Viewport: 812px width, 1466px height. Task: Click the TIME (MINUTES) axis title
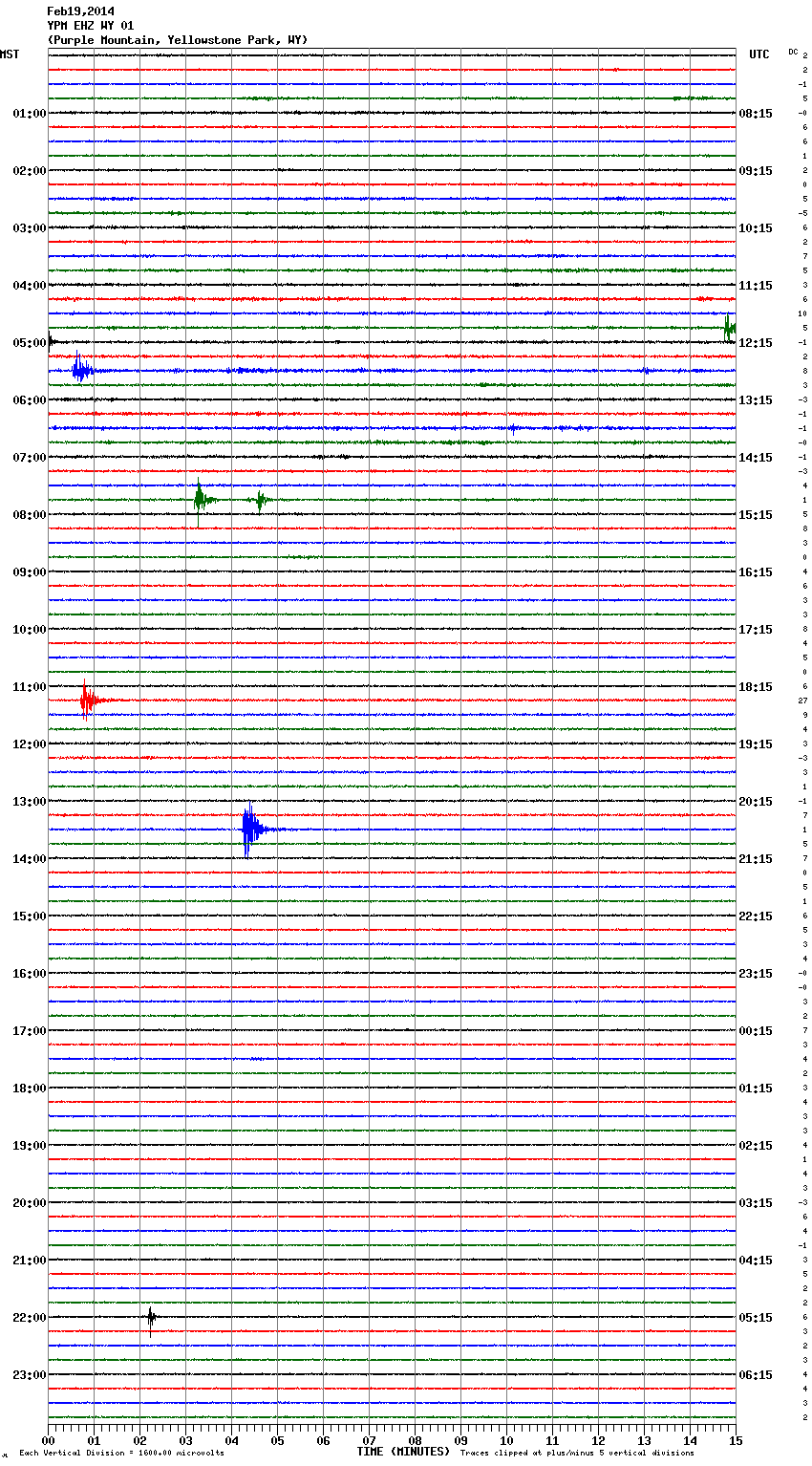coord(403,1452)
